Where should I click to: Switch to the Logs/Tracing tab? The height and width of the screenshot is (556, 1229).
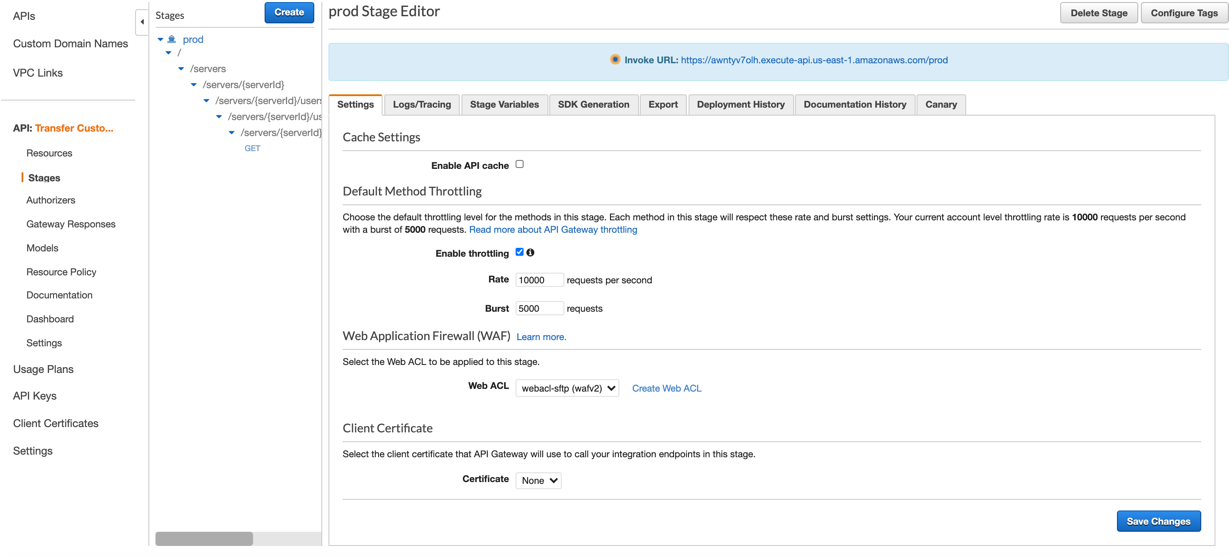click(422, 104)
